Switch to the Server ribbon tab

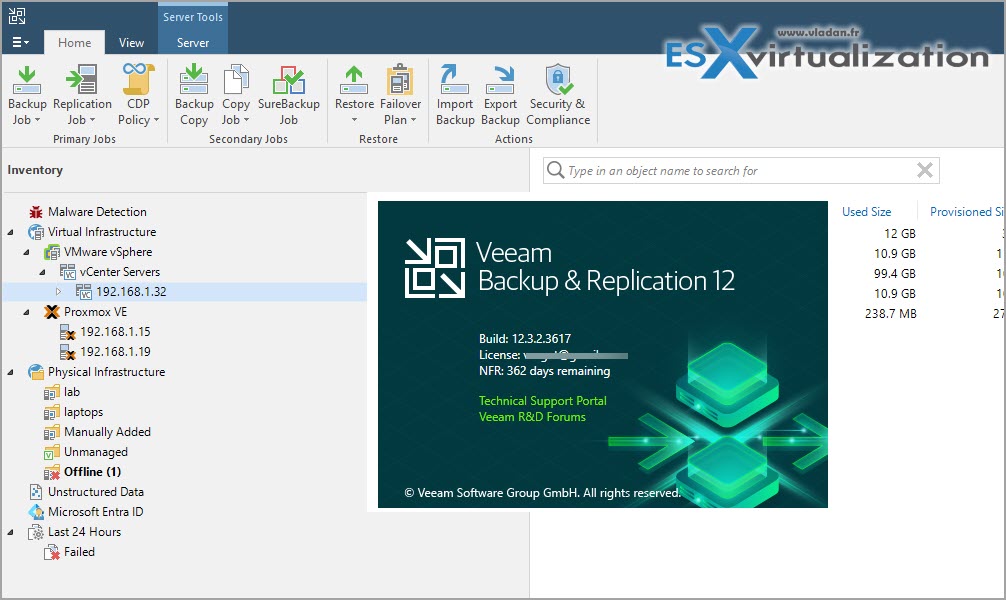click(x=192, y=42)
